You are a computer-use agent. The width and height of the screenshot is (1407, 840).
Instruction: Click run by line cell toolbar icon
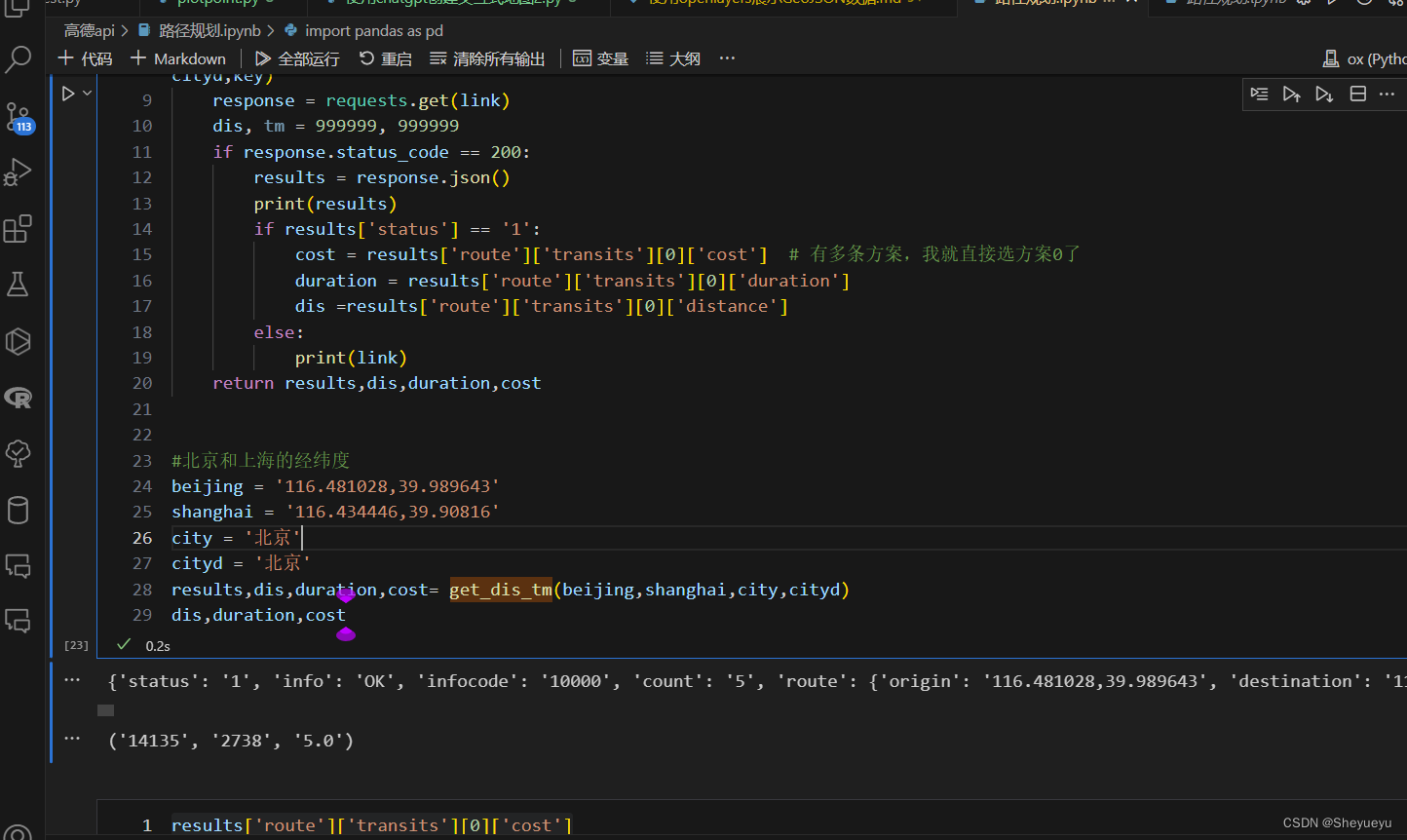click(1260, 94)
